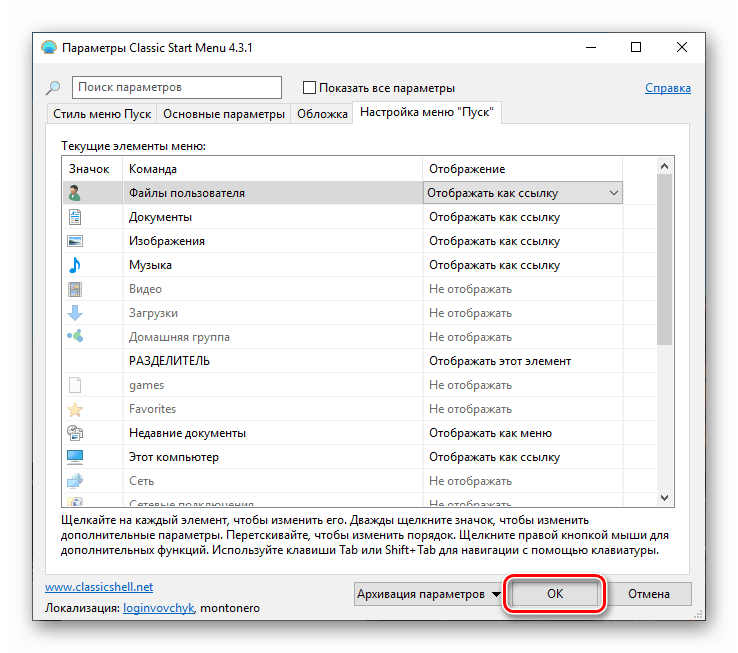Click Не отображать value for Загрузки
Screen dimensions: 738x653
tap(470, 313)
